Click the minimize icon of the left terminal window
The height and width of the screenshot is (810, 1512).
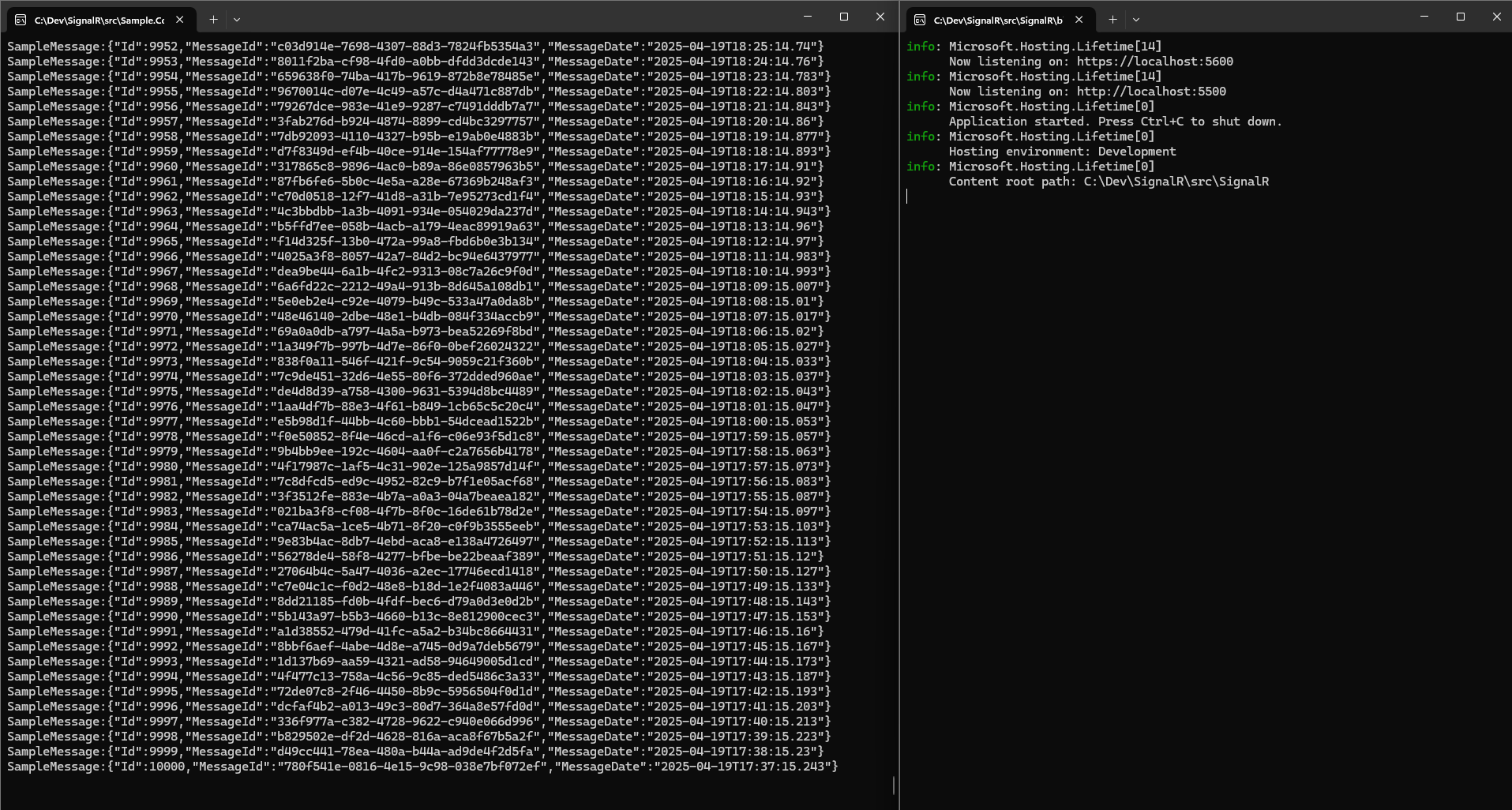click(x=806, y=17)
